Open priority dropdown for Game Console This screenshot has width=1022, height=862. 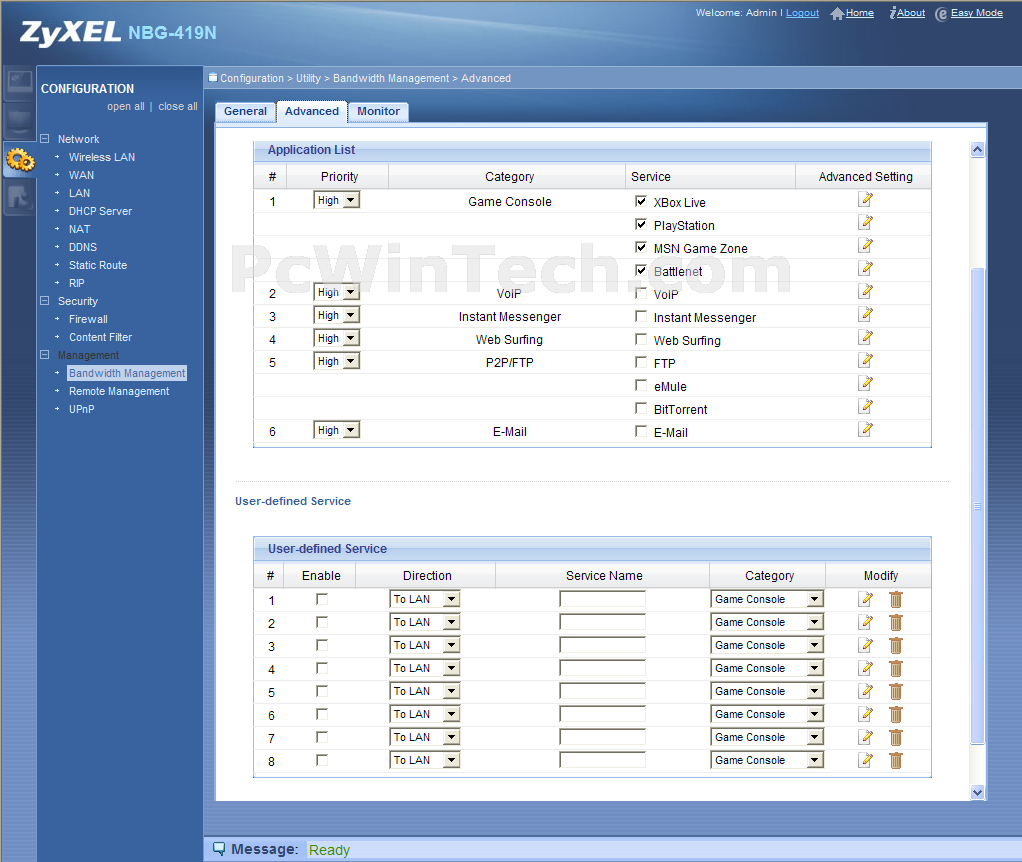tap(336, 200)
